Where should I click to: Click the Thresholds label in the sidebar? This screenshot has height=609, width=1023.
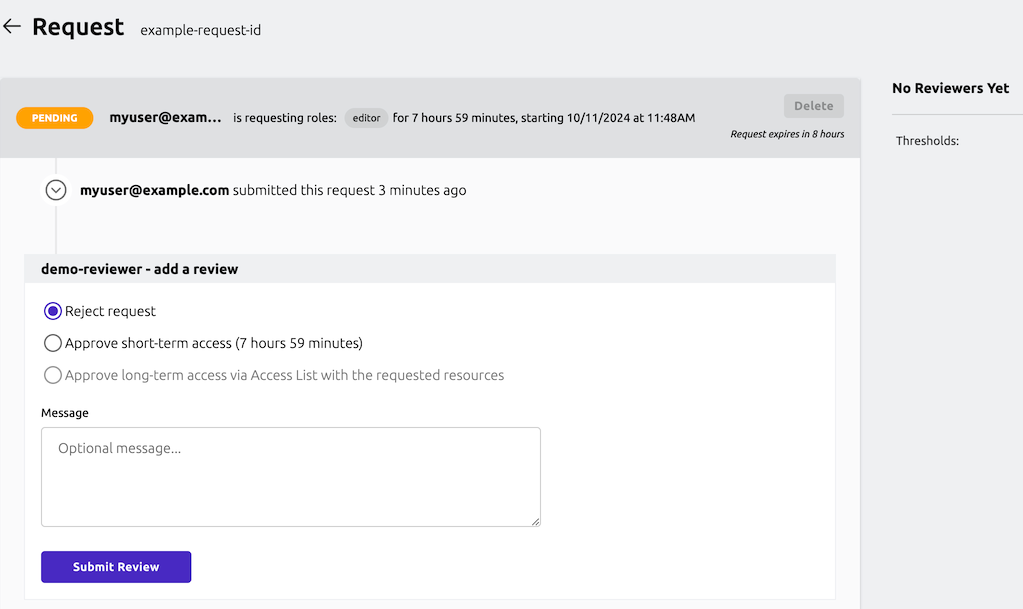927,141
